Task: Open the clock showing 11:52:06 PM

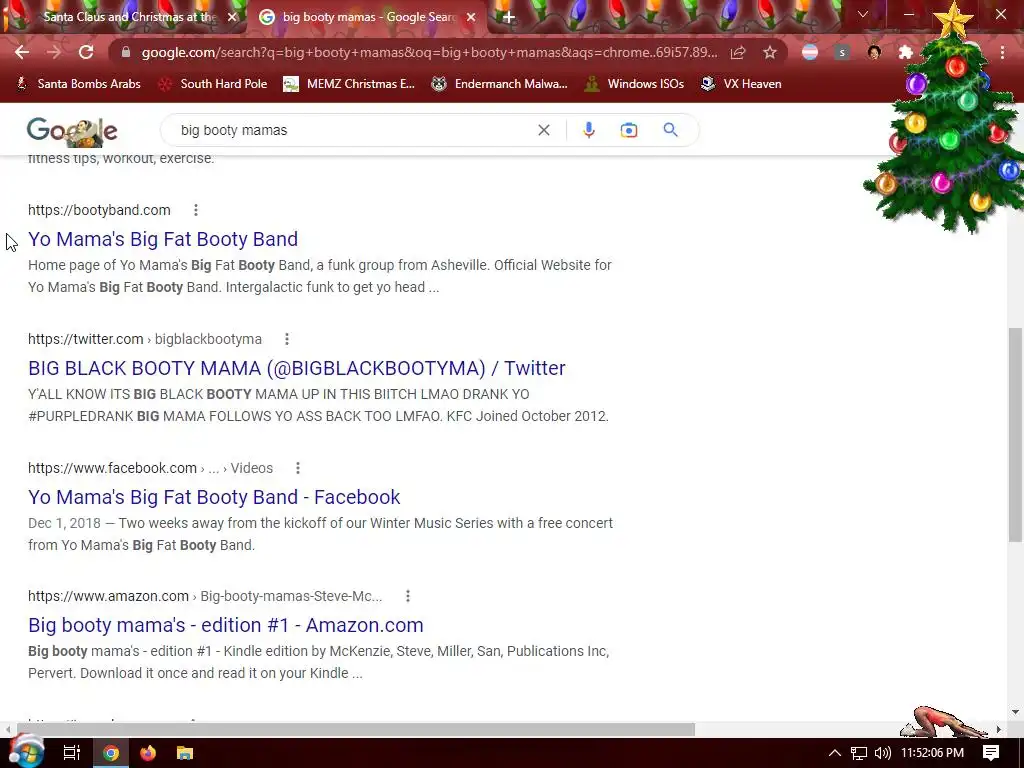Action: click(932, 753)
